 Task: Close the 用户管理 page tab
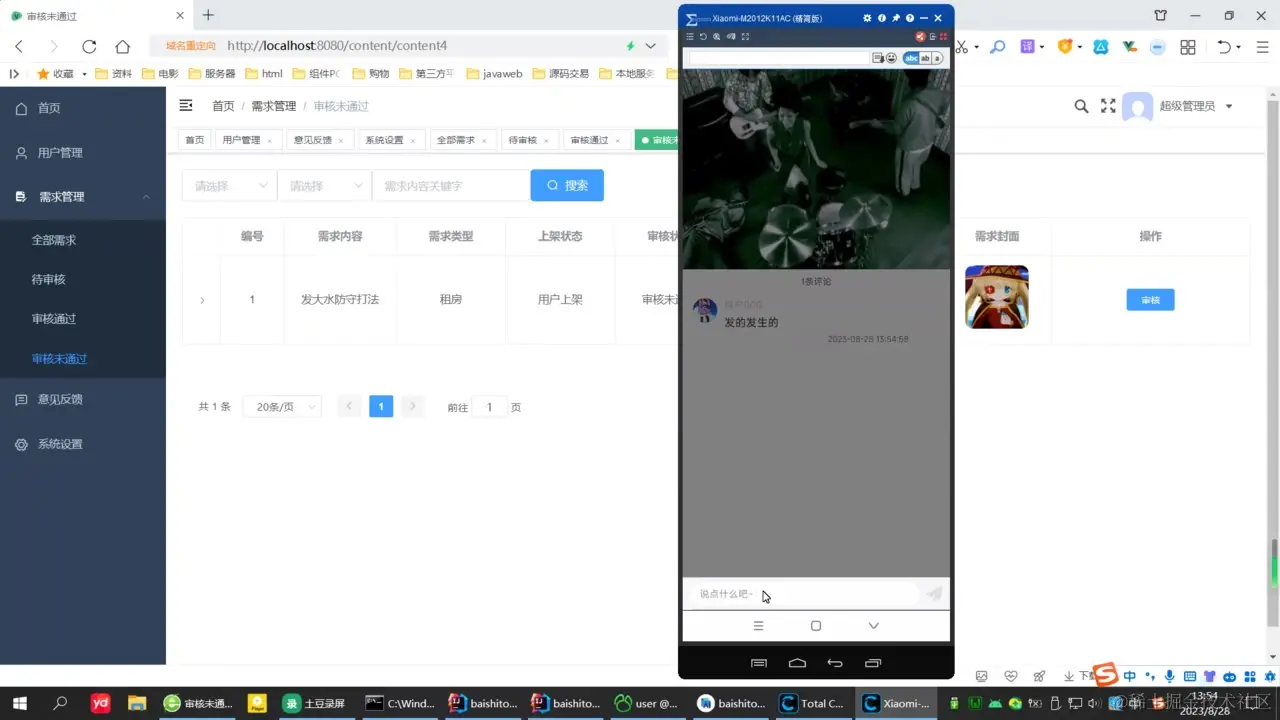[x=269, y=141]
